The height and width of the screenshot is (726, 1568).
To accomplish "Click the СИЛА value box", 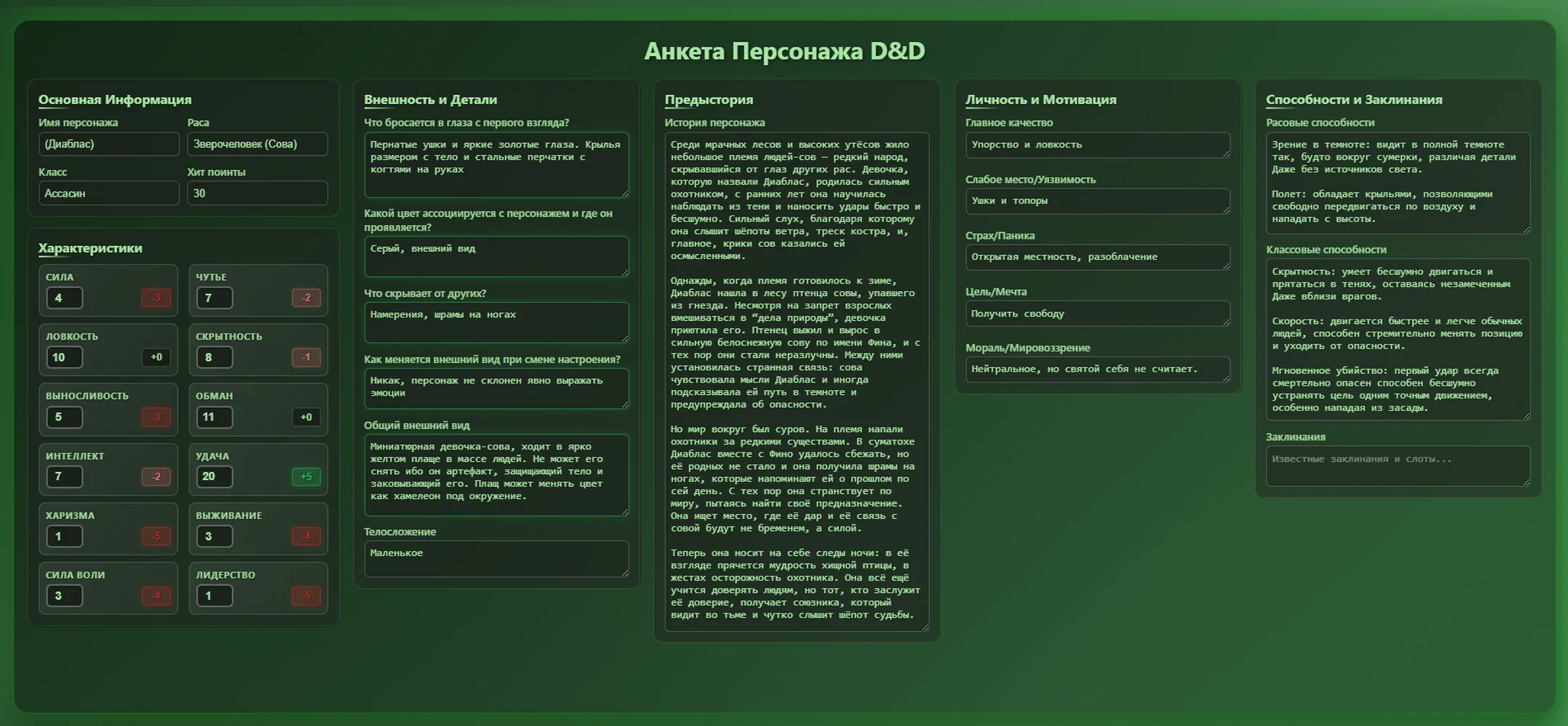I will click(x=65, y=298).
